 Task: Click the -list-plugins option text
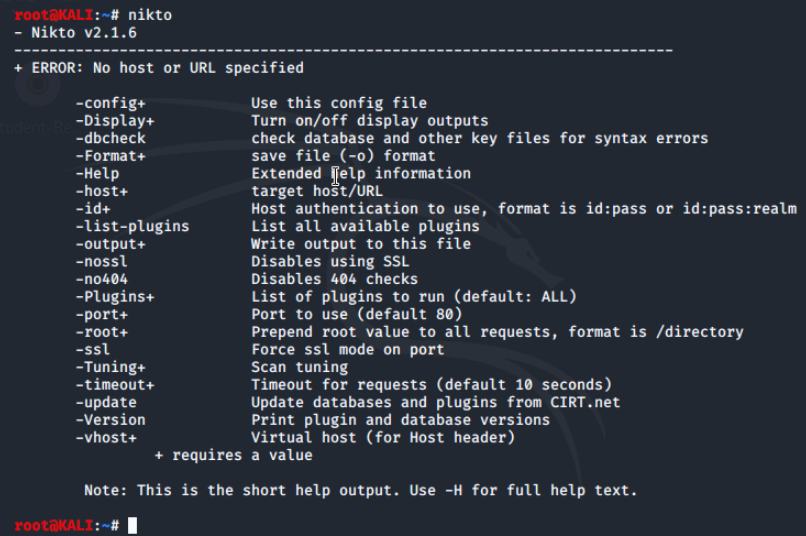point(132,227)
